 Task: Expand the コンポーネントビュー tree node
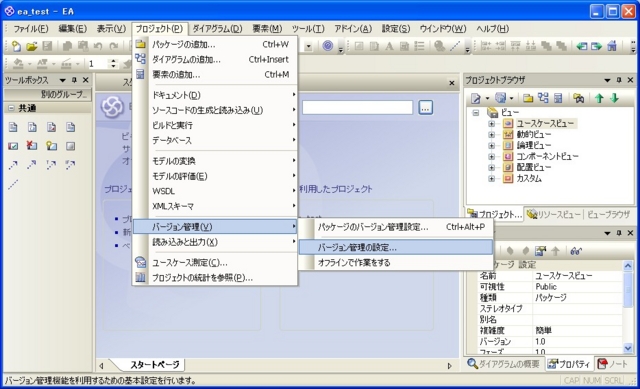click(x=491, y=156)
